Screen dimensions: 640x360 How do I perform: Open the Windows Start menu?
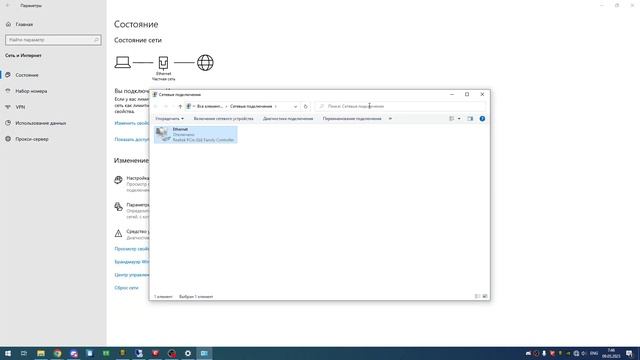point(8,353)
